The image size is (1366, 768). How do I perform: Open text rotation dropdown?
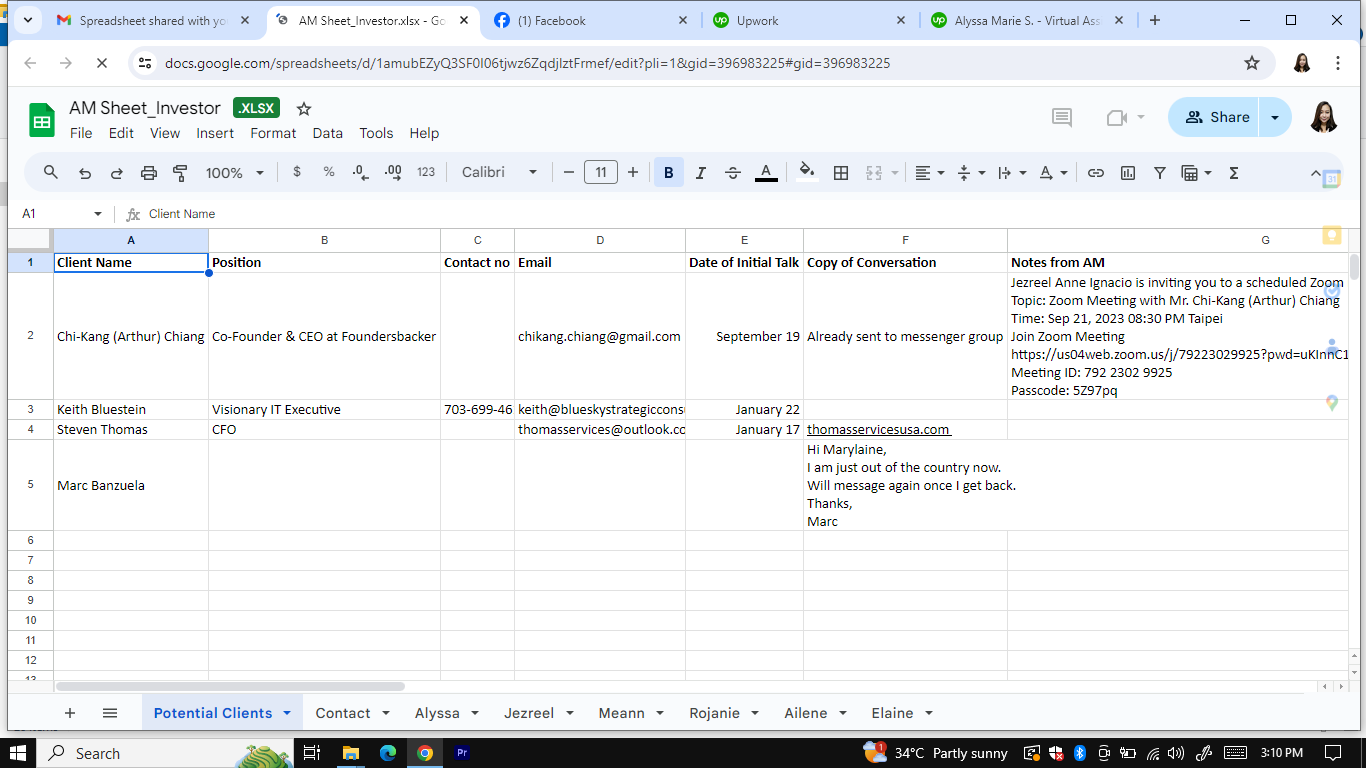1053,173
